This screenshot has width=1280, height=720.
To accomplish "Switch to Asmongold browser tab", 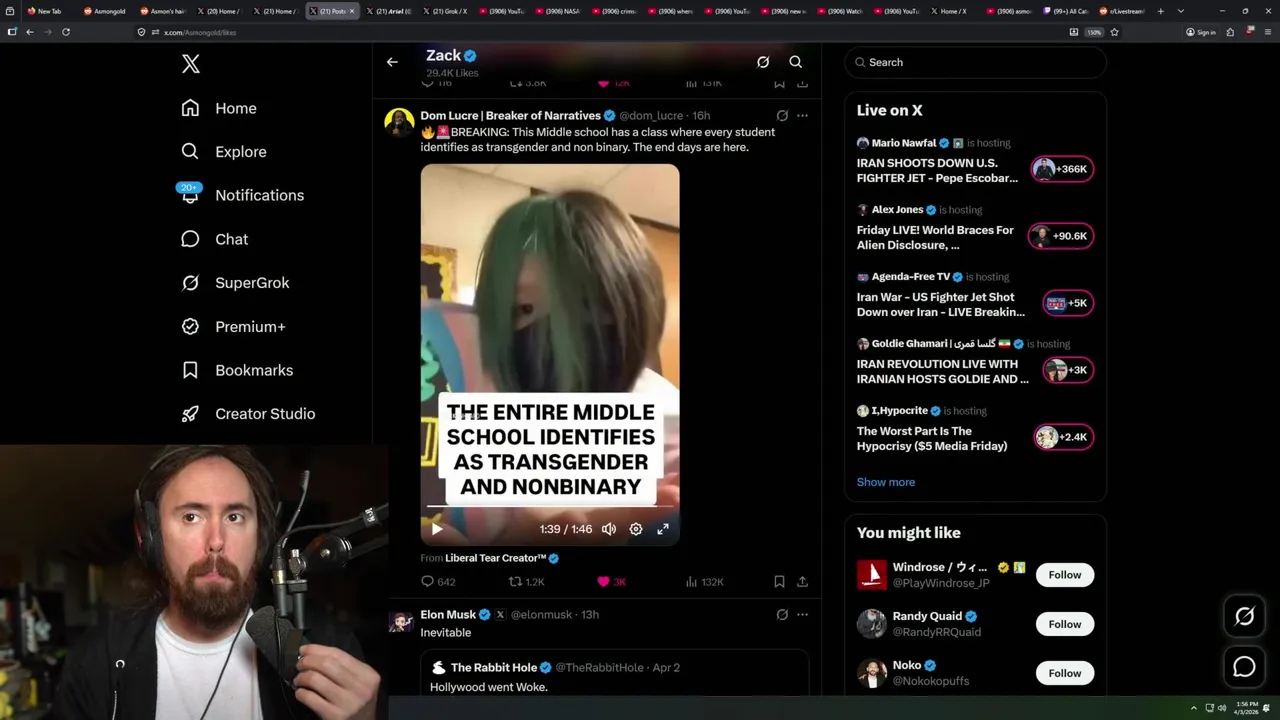I will [104, 11].
